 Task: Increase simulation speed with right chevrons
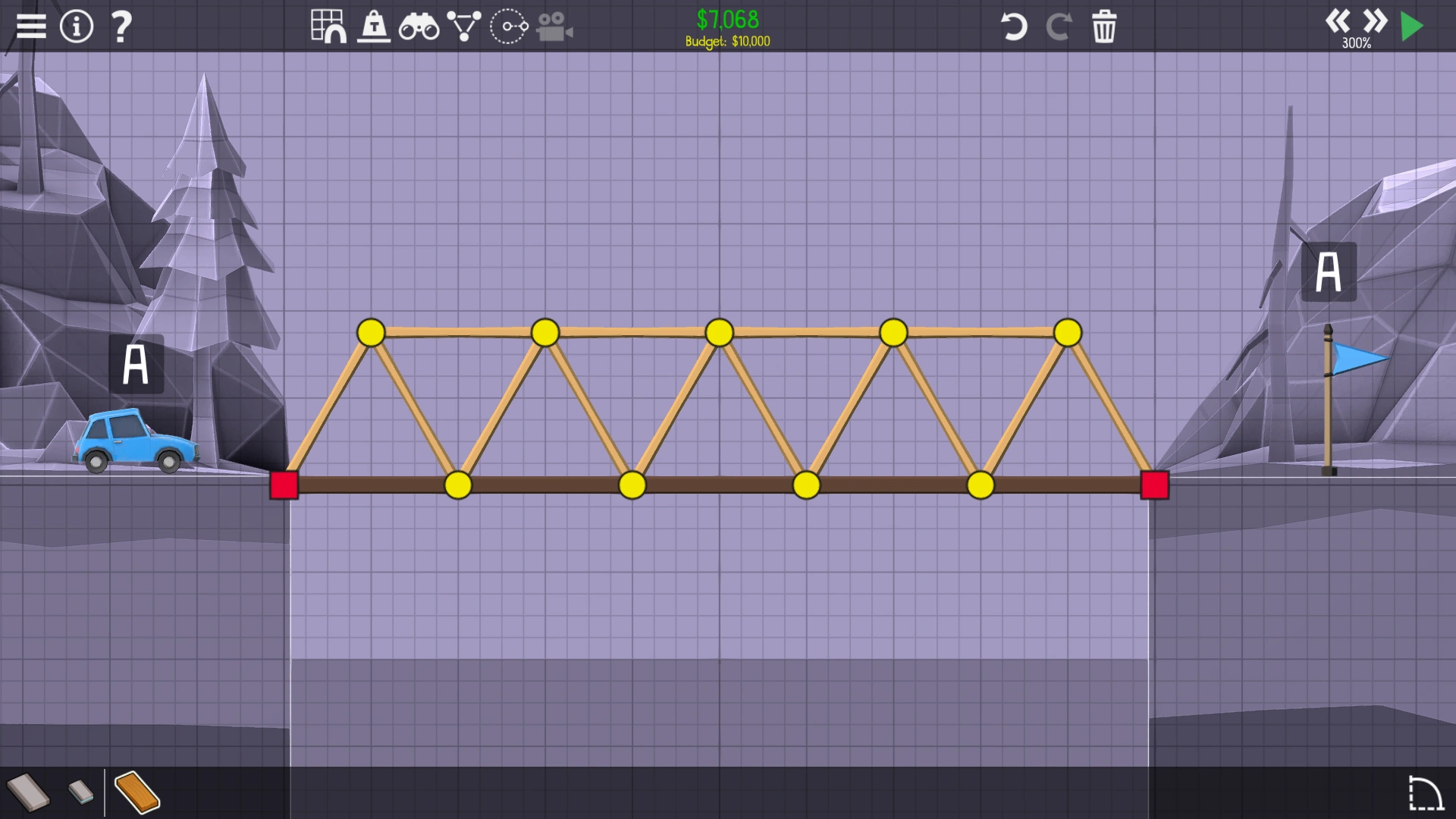[1374, 21]
